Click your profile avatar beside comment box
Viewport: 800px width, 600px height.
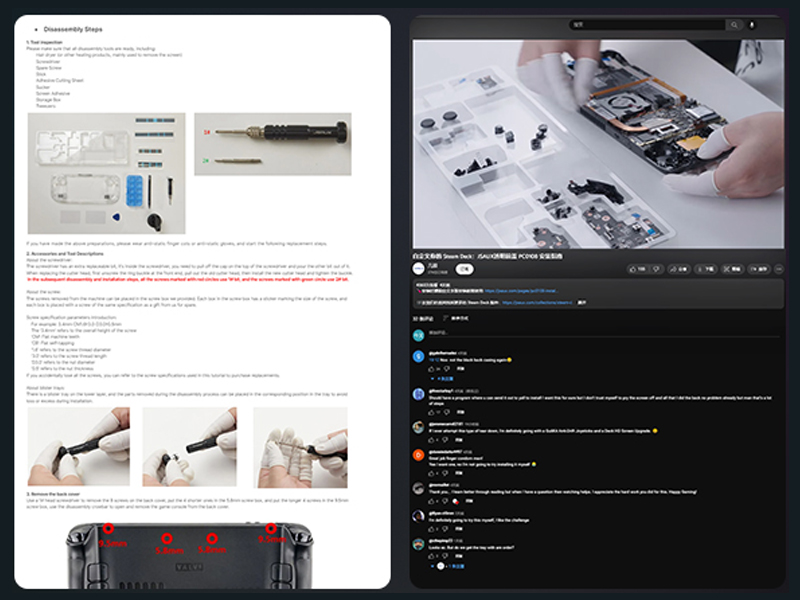(418, 335)
